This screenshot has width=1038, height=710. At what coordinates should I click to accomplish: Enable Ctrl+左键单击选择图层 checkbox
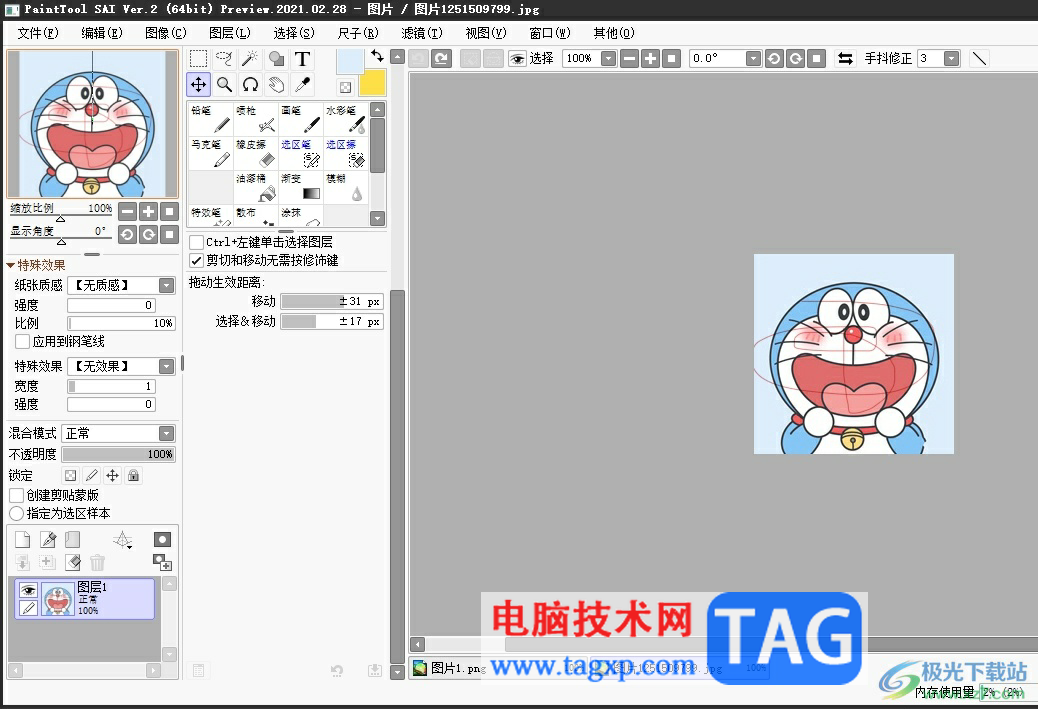click(197, 242)
